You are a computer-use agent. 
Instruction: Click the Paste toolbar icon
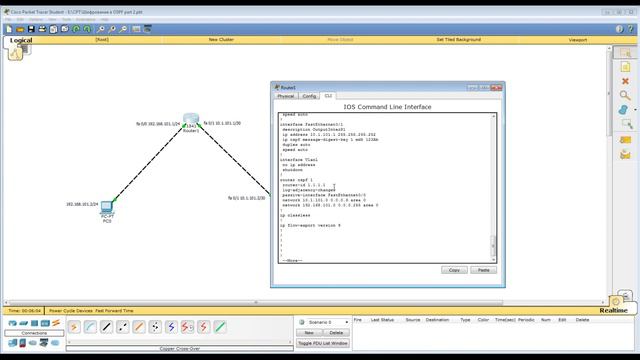coord(64,29)
